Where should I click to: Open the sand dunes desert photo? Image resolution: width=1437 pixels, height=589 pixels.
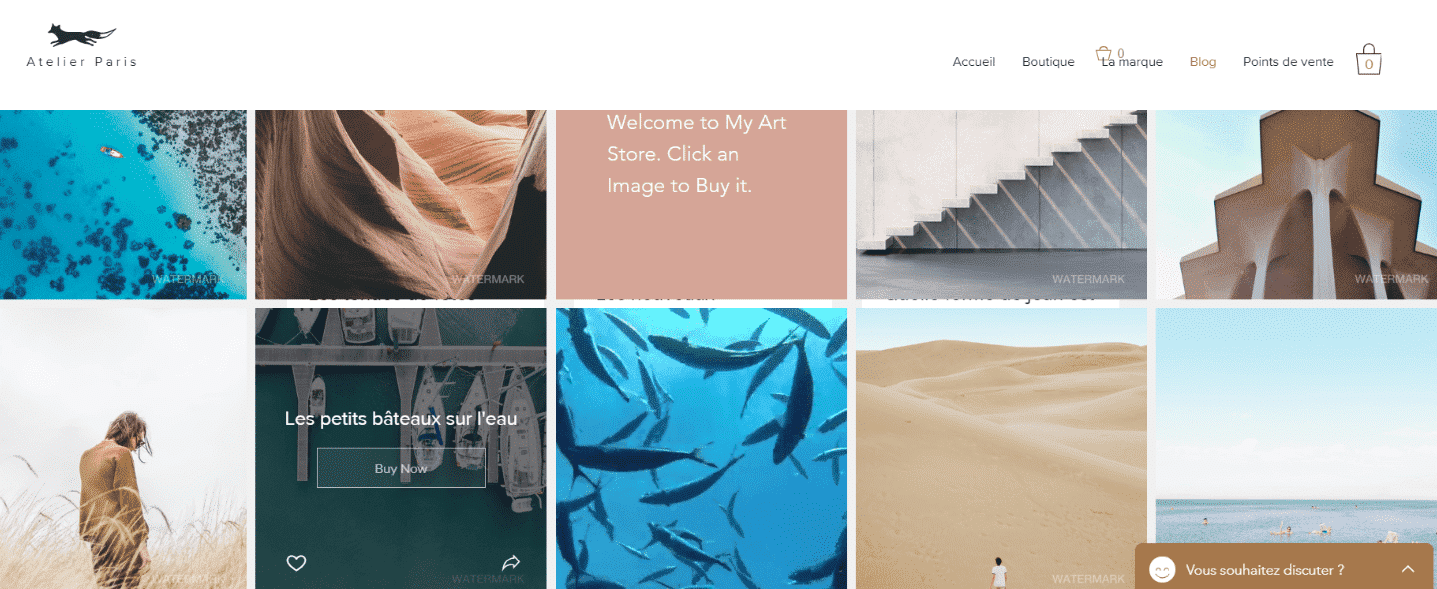pyautogui.click(x=1001, y=448)
